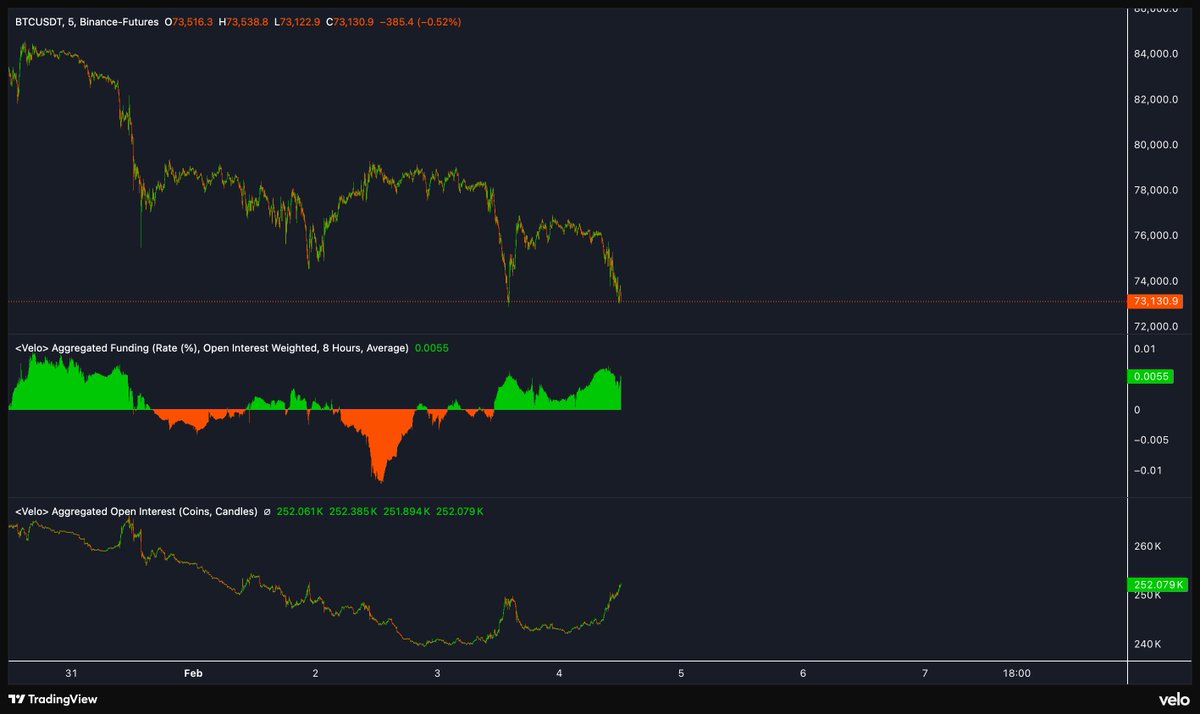1200x714 pixels.
Task: Click the 72,000.0 price axis label
Action: (1155, 327)
